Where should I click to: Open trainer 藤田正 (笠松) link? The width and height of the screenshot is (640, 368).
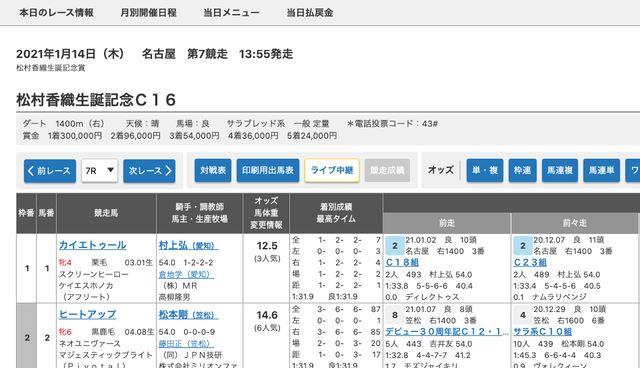[186, 344]
